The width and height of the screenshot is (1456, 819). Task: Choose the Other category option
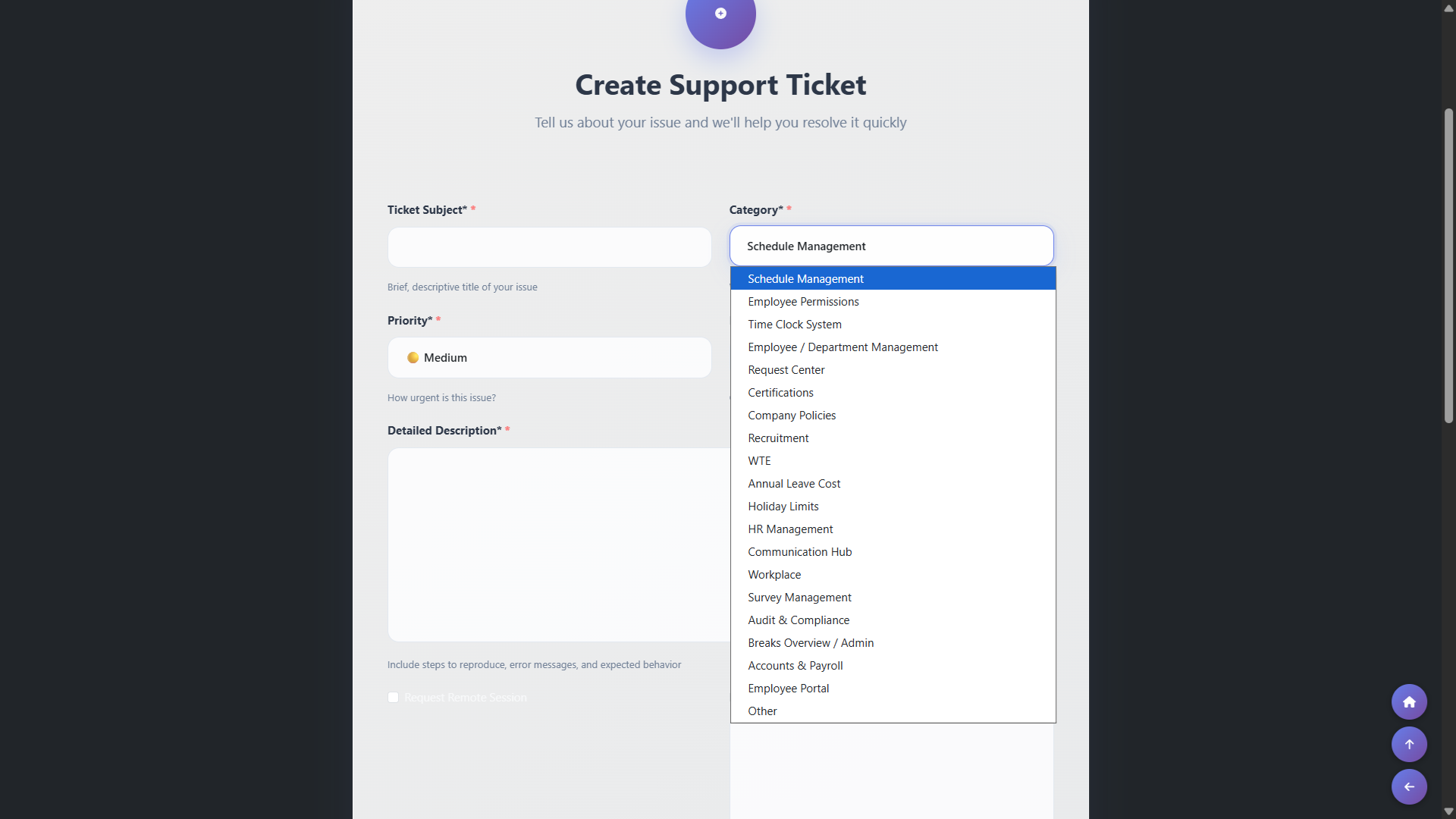coord(761,711)
